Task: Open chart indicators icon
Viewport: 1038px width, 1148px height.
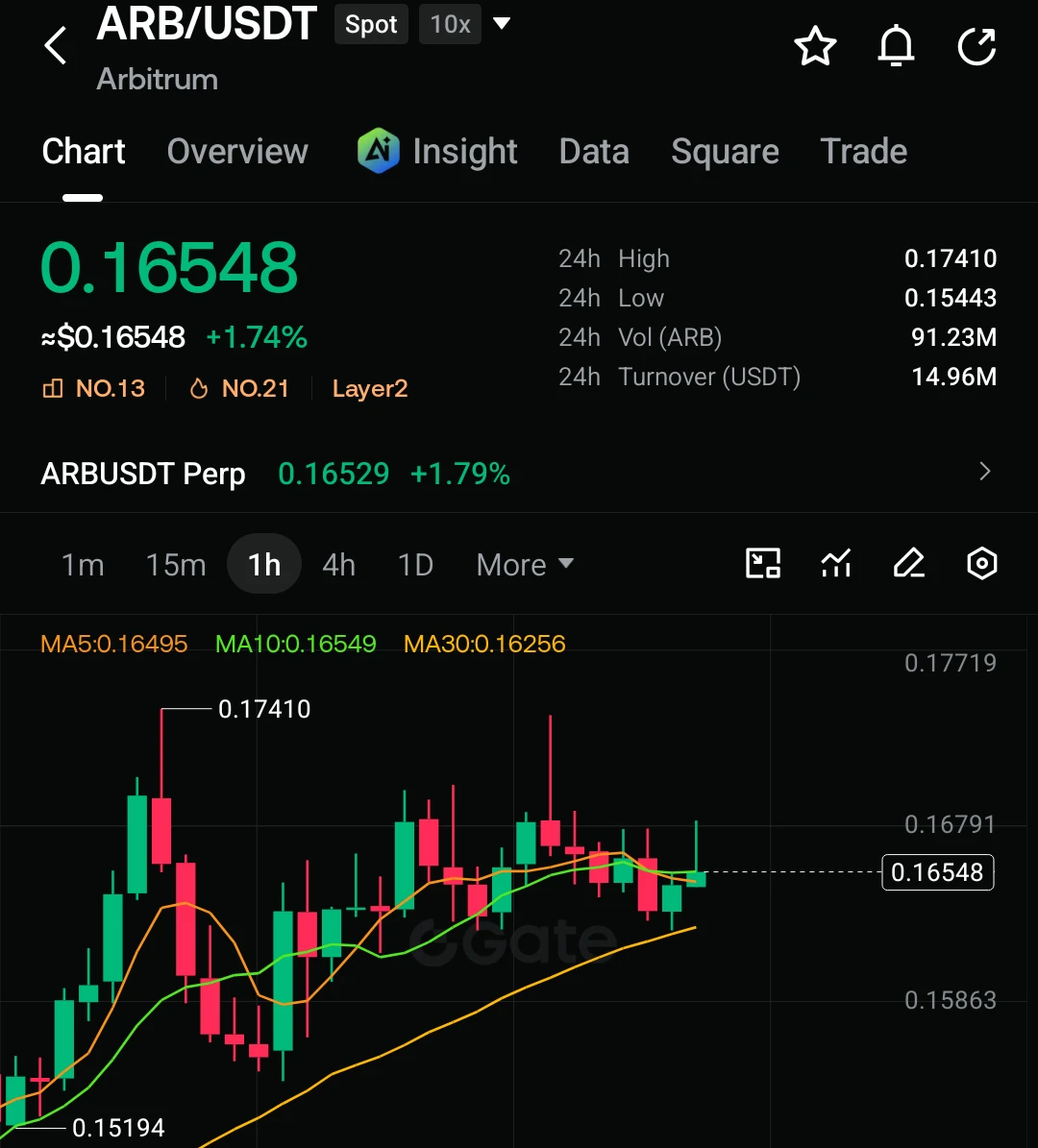Action: tap(836, 564)
